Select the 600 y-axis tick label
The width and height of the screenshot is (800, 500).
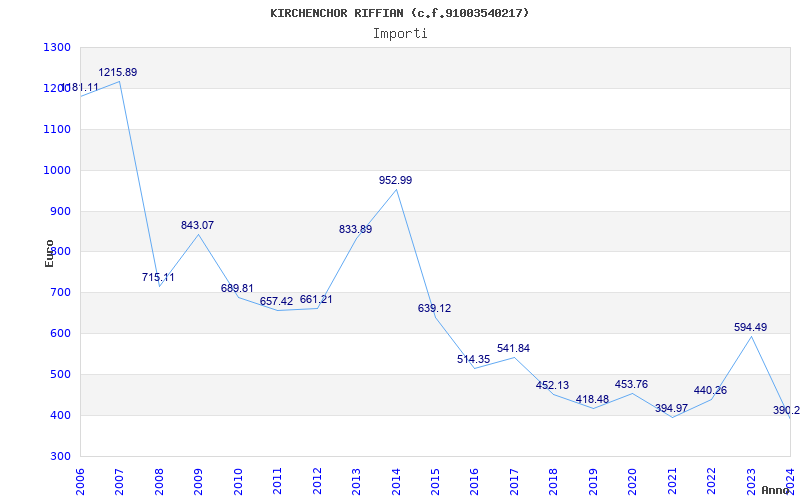[60, 334]
